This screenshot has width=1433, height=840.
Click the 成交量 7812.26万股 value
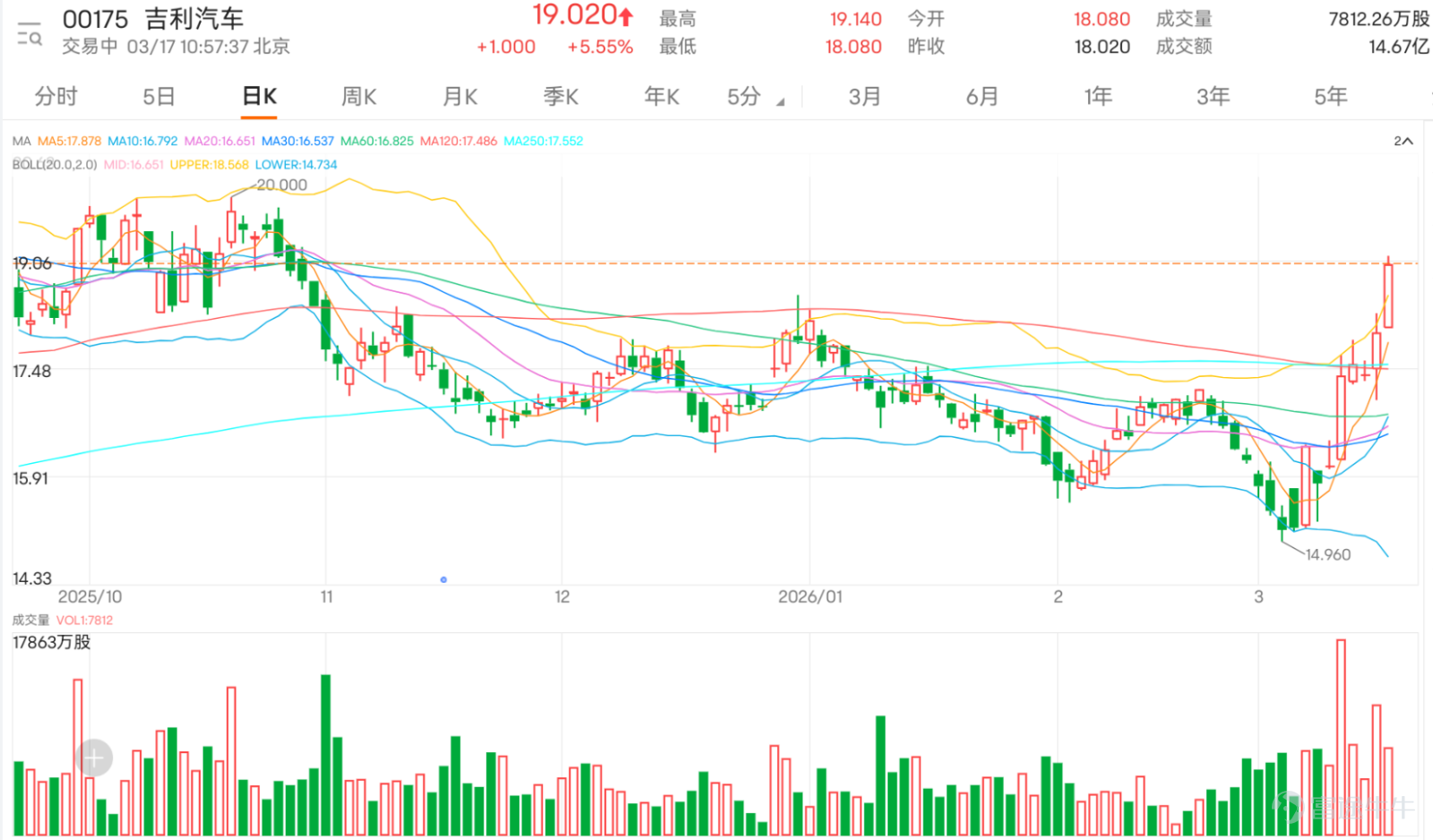point(1378,19)
